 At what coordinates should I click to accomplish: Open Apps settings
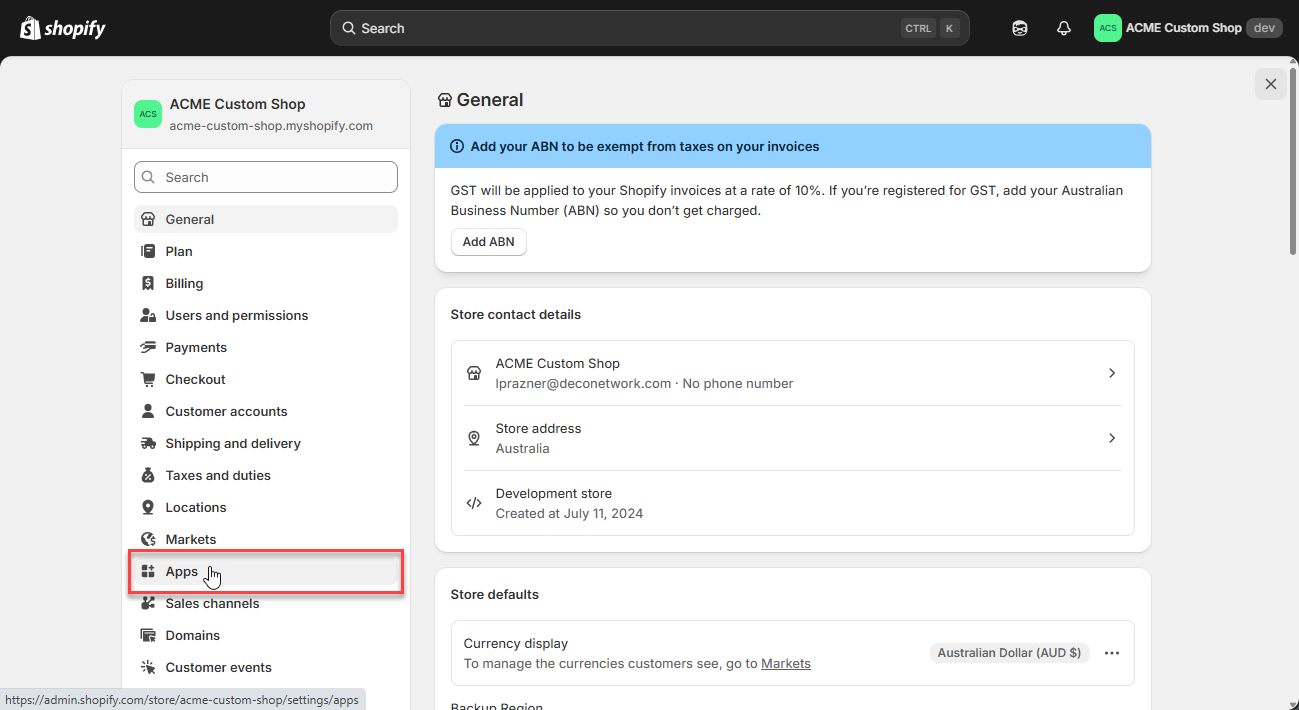click(x=266, y=571)
